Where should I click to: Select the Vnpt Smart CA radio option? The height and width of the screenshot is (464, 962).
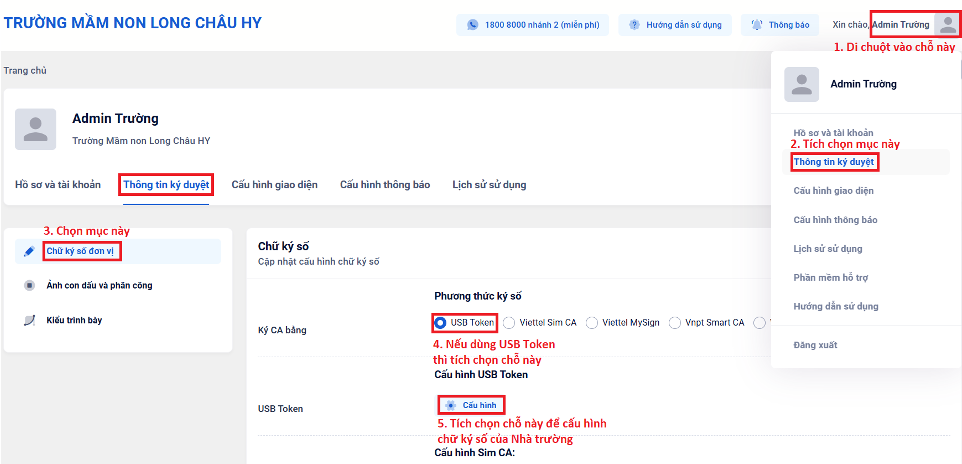click(675, 323)
